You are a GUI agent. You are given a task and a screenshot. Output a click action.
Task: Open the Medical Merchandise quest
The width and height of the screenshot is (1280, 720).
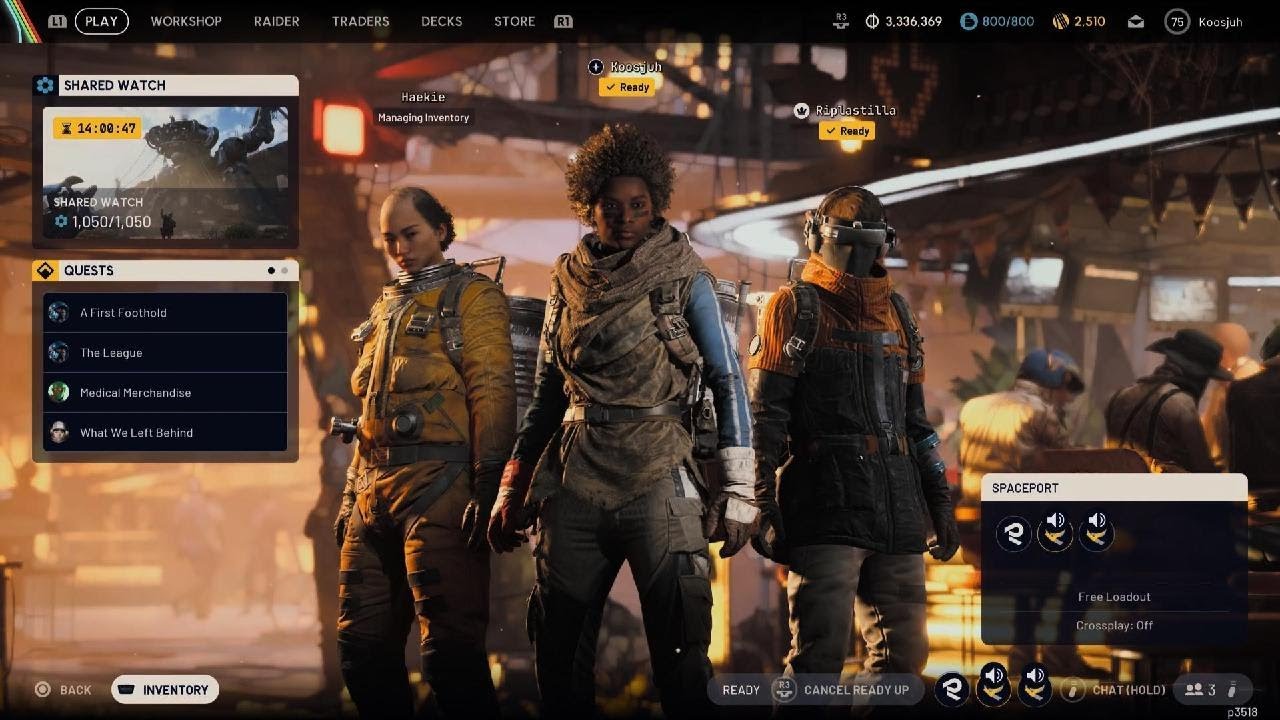point(165,393)
